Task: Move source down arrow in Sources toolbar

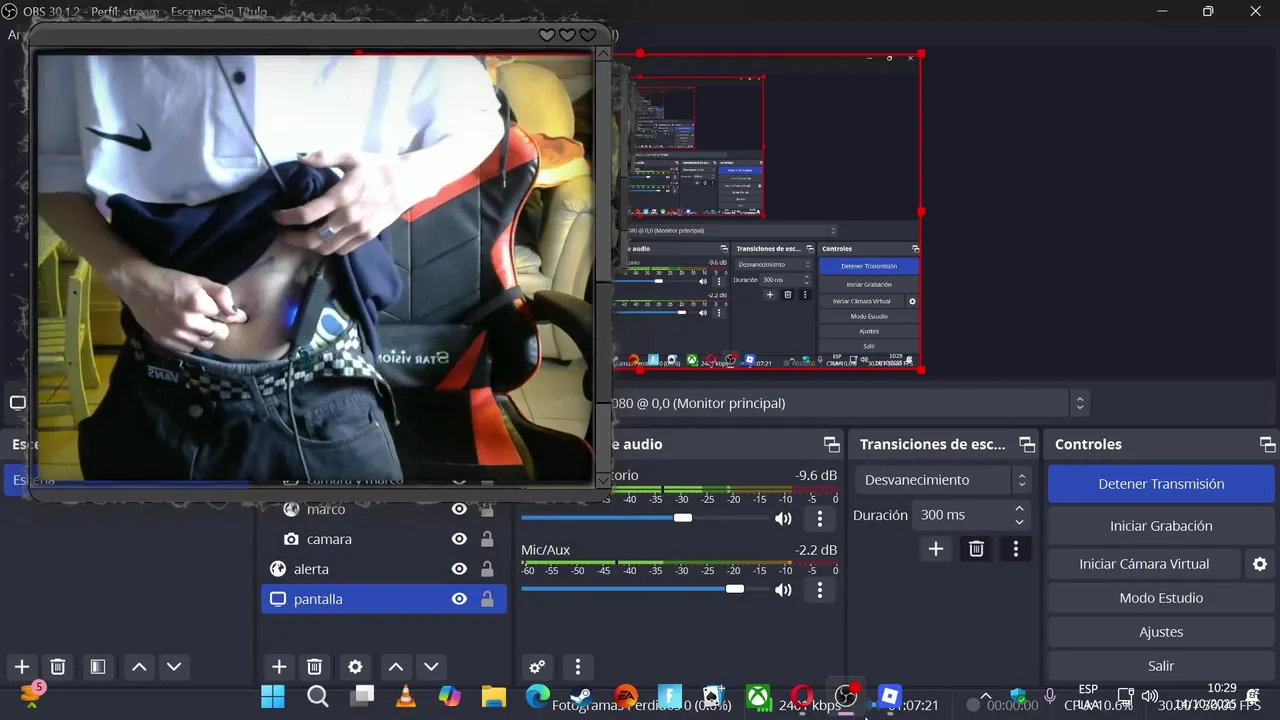Action: (431, 667)
